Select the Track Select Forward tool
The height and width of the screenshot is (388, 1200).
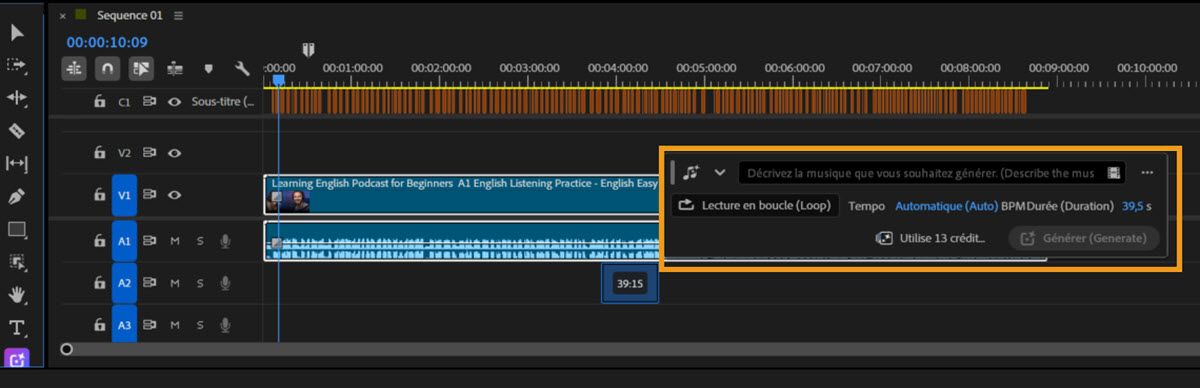17,64
